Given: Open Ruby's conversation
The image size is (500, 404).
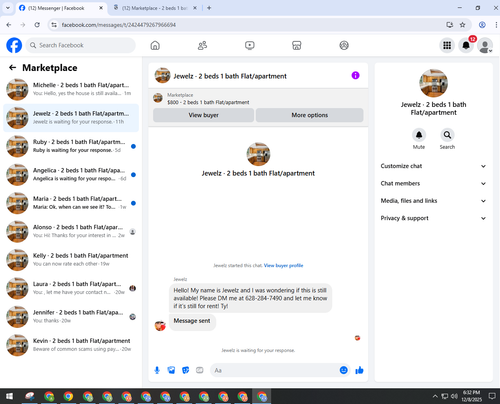Looking at the screenshot, I should [71, 146].
